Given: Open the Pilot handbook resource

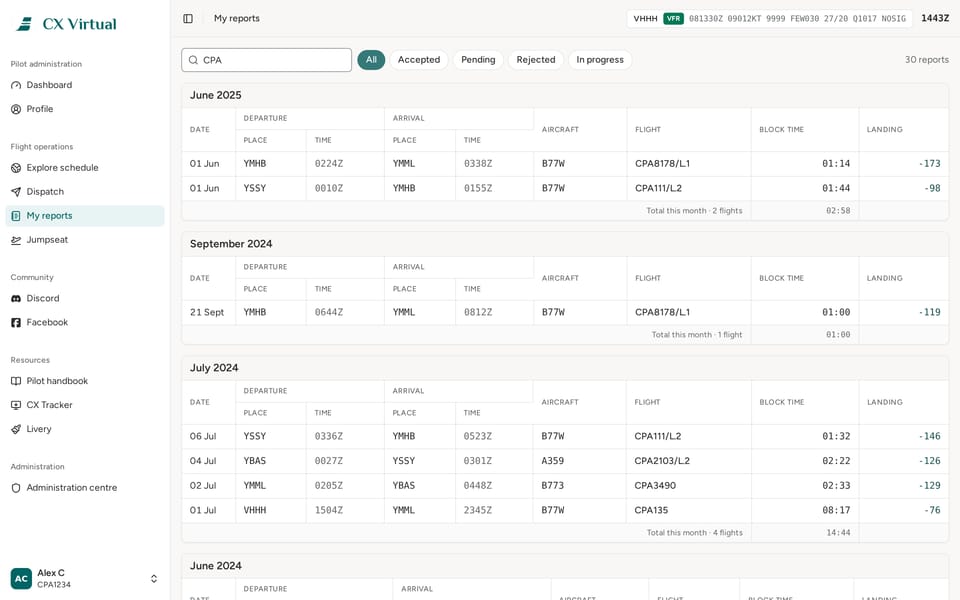Looking at the screenshot, I should tap(85, 381).
